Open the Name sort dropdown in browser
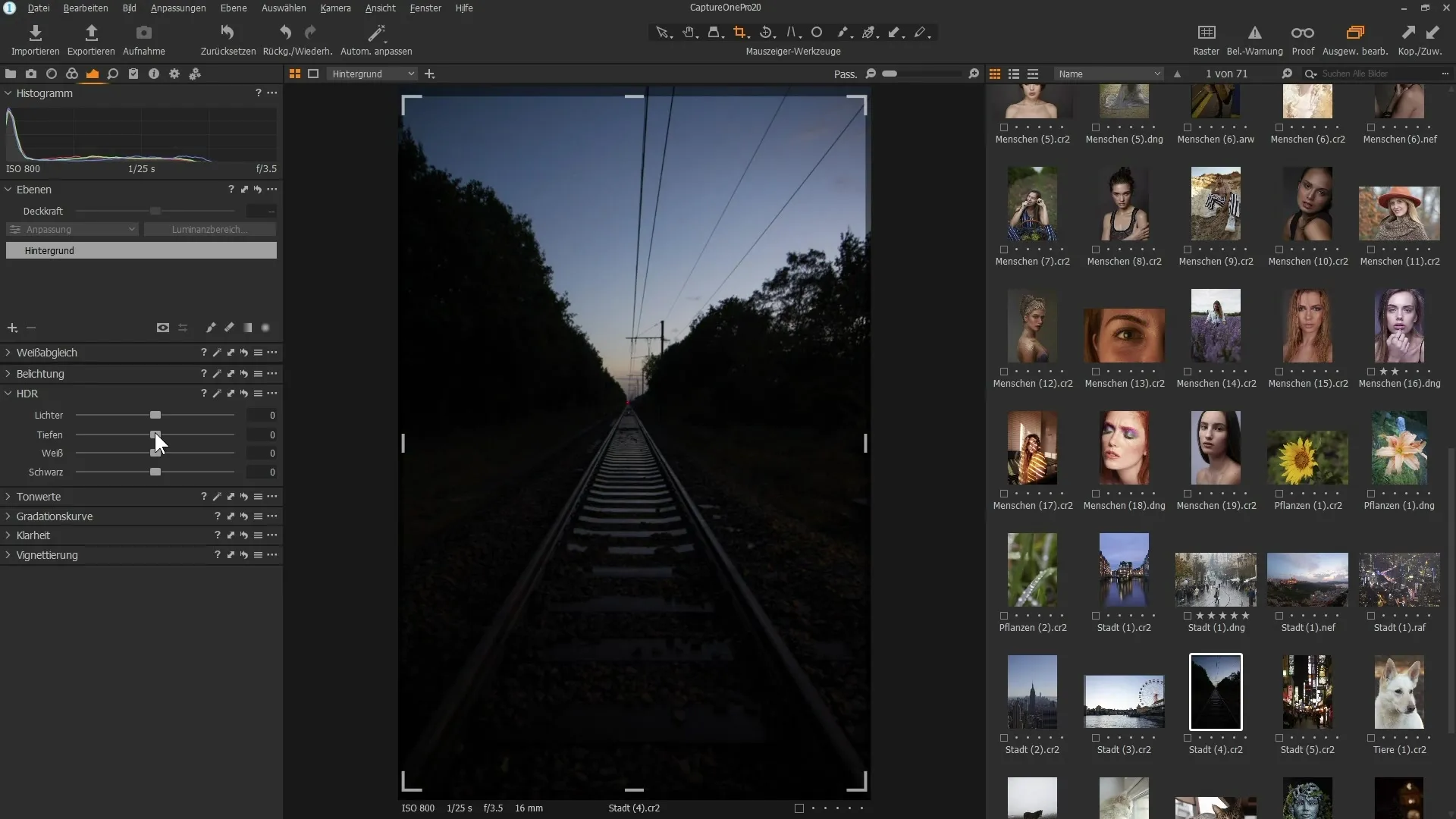 coord(1109,74)
